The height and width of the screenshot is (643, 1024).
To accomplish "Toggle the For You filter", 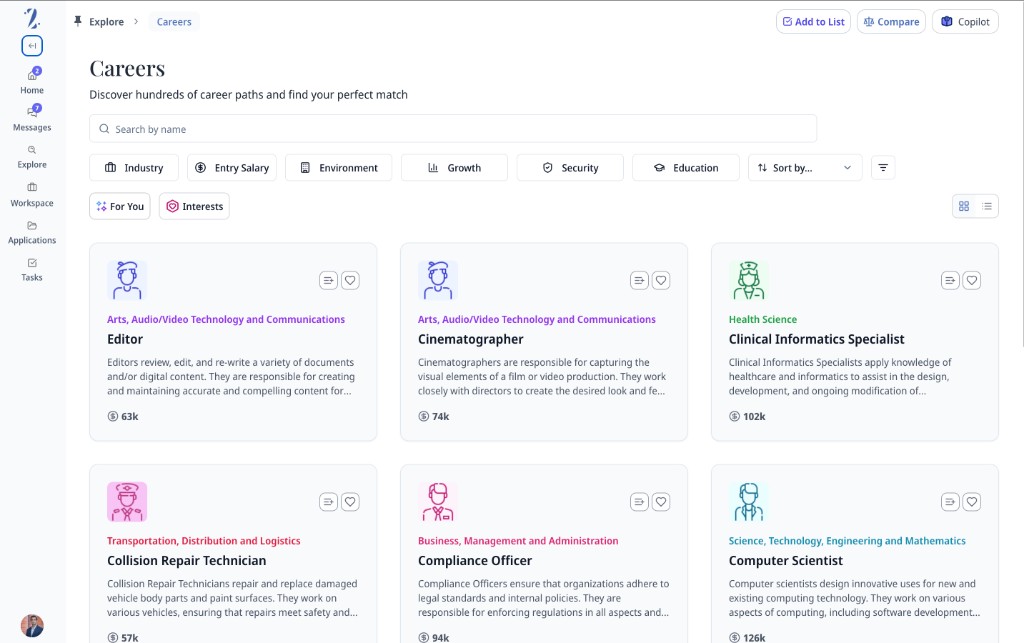I will pos(120,206).
